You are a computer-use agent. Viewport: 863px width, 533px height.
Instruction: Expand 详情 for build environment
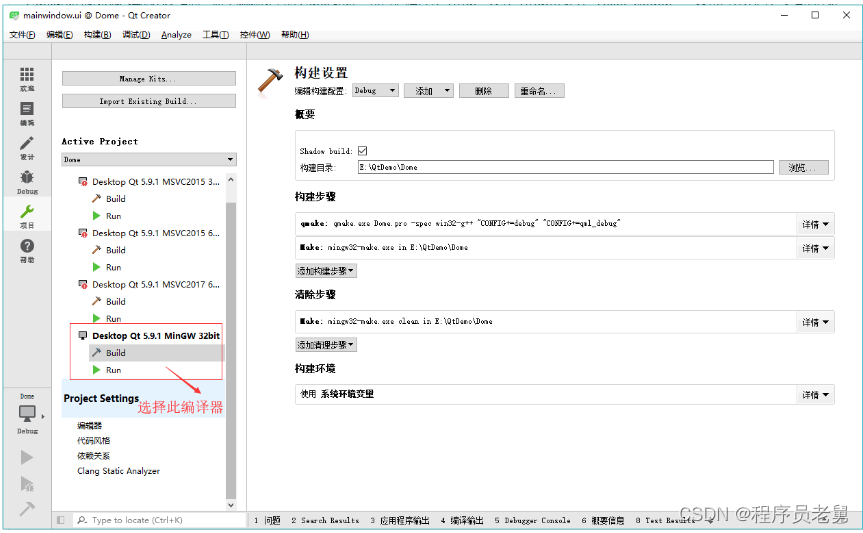pyautogui.click(x=815, y=395)
